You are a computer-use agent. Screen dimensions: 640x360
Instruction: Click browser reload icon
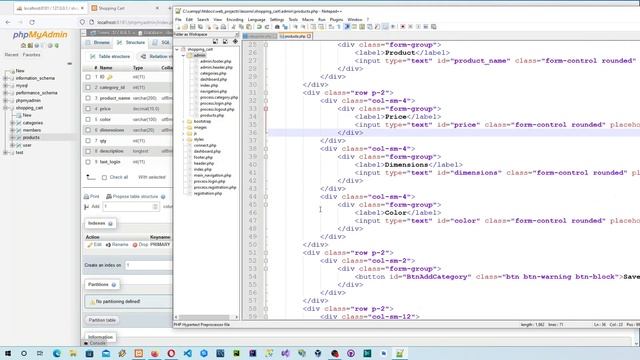coord(32,22)
